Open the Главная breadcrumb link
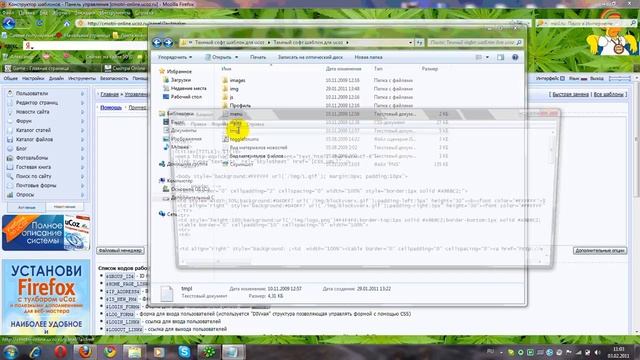The height and width of the screenshot is (360, 640). tap(109, 94)
